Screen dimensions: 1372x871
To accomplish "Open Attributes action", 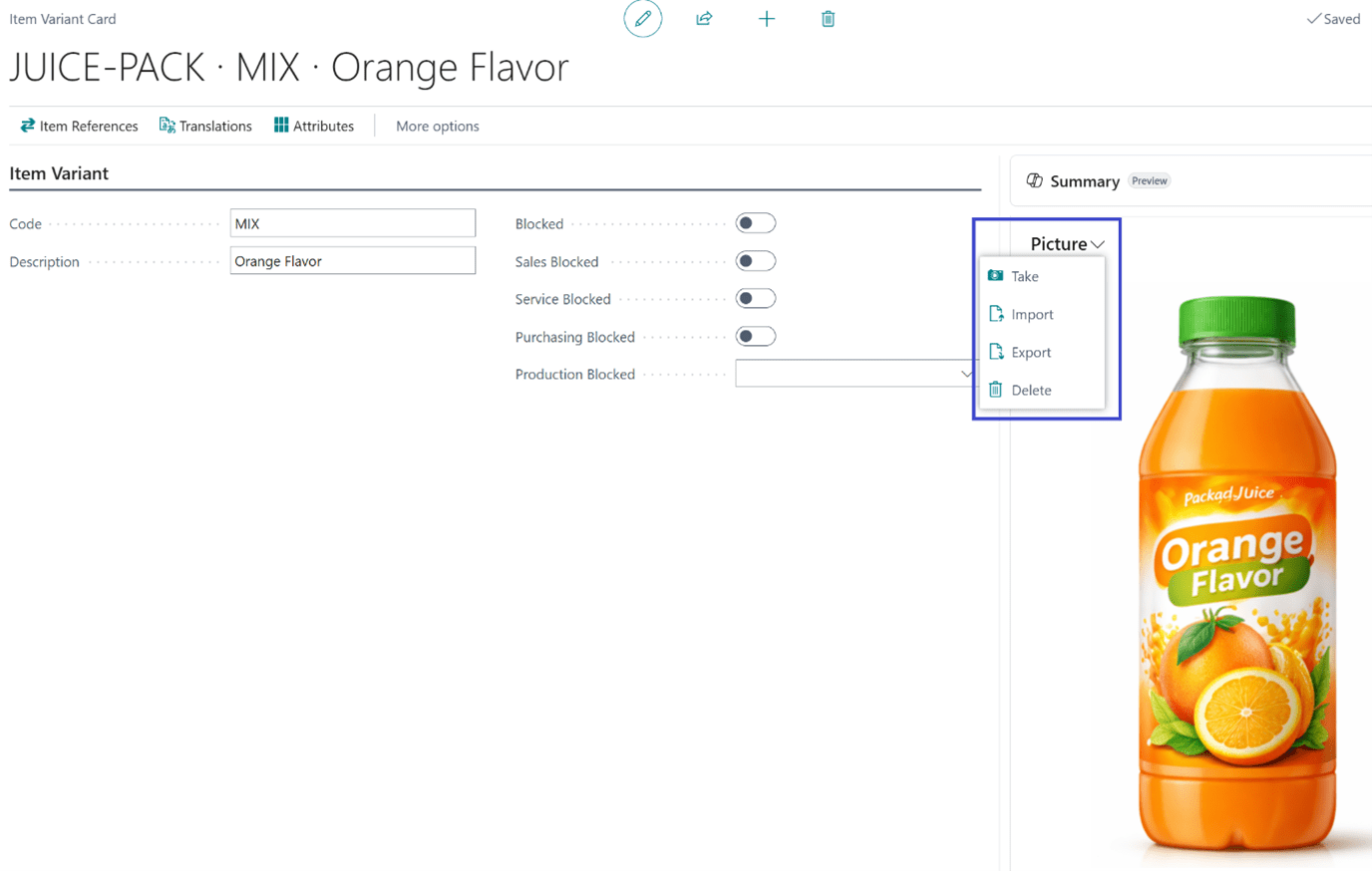I will point(314,126).
